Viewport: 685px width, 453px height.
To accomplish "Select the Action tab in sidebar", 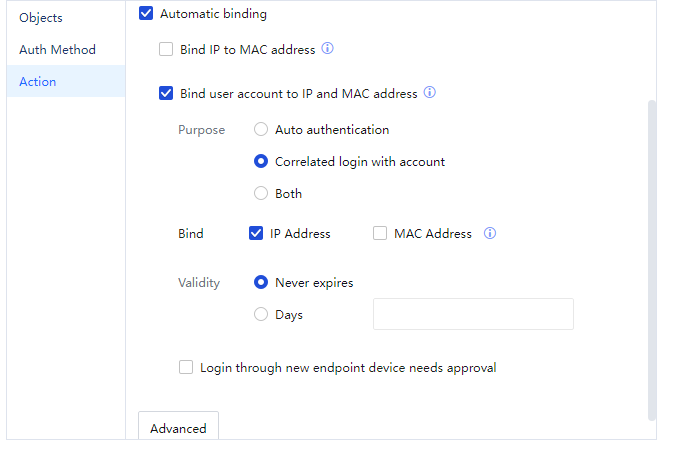I will pyautogui.click(x=38, y=82).
